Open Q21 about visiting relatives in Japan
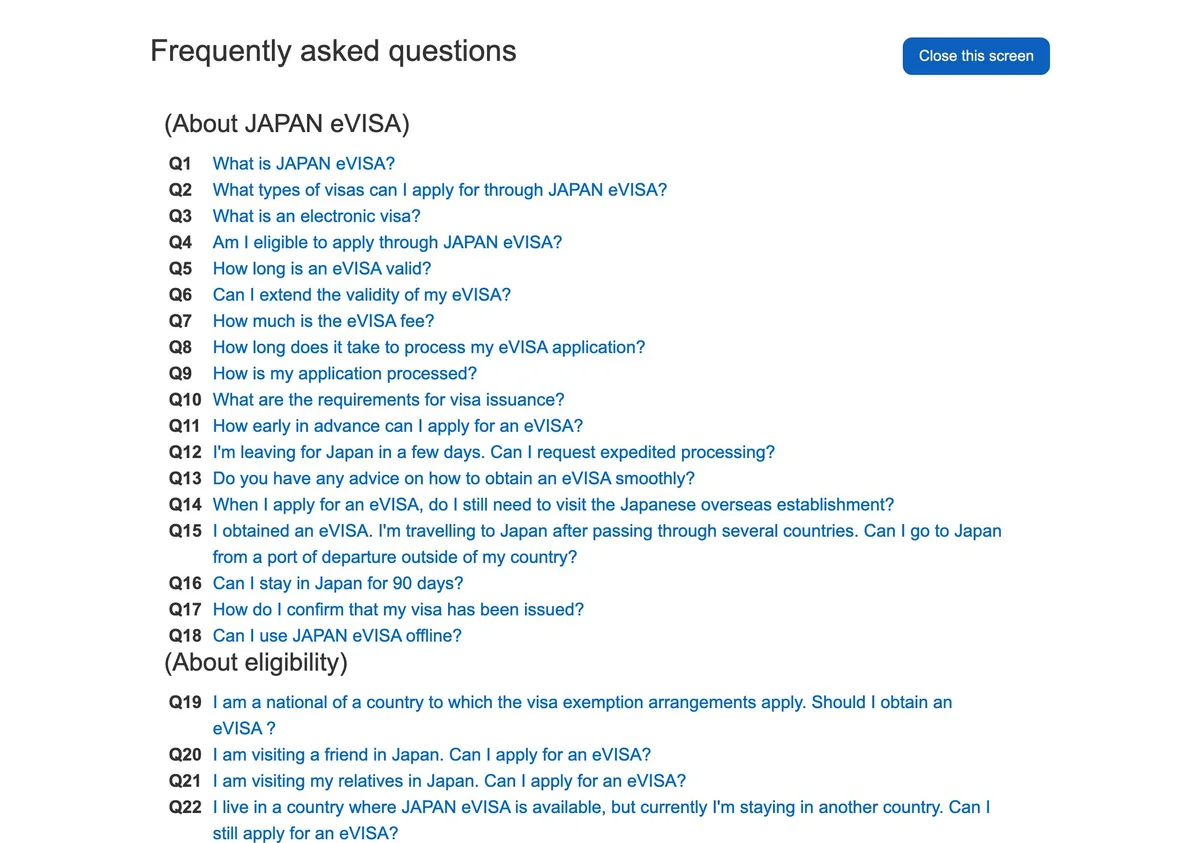The width and height of the screenshot is (1200, 843). pyautogui.click(x=450, y=781)
